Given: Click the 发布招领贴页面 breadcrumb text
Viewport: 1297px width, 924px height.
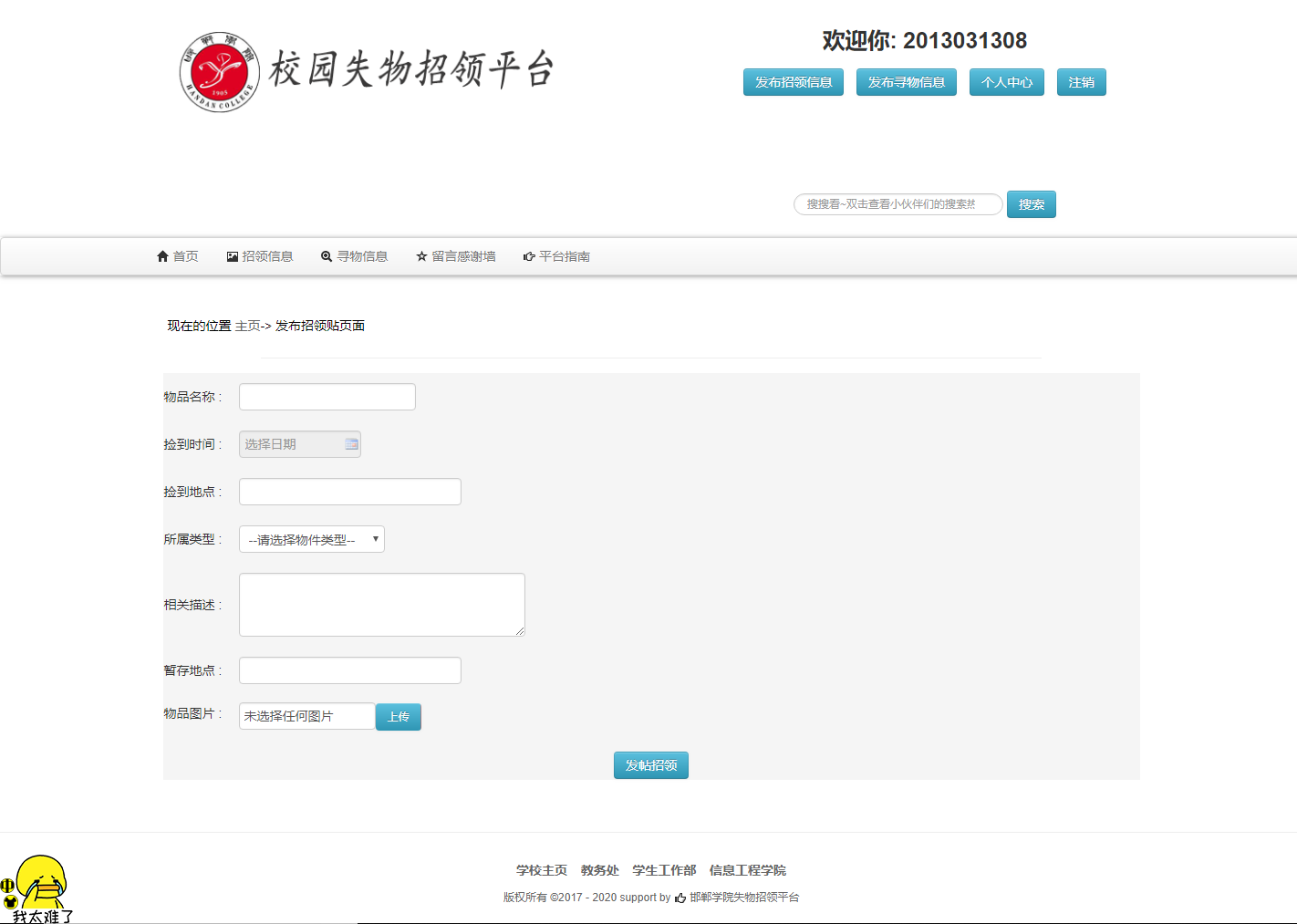Looking at the screenshot, I should point(320,326).
